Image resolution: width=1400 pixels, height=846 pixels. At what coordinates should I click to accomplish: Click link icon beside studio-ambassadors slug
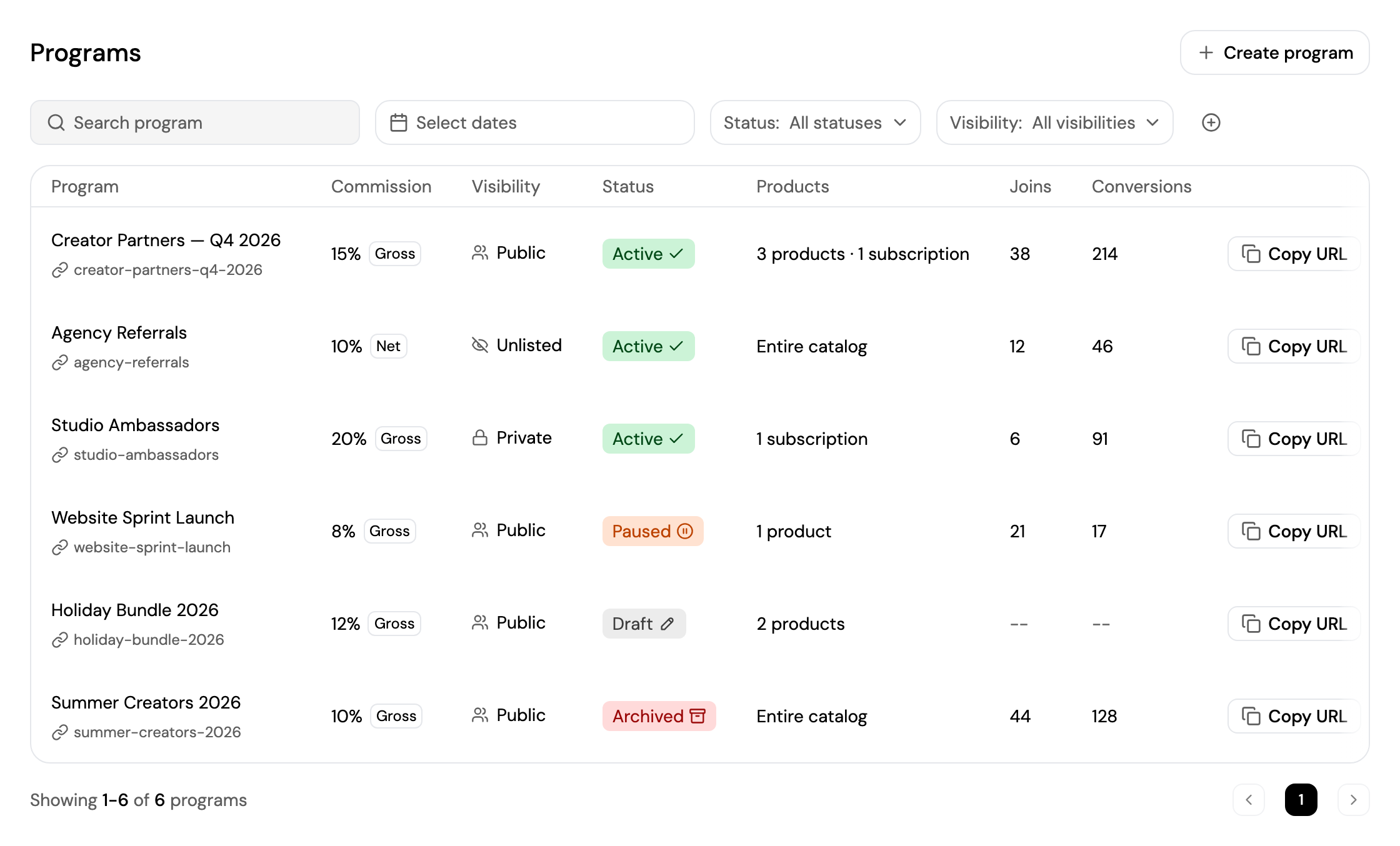tap(59, 455)
